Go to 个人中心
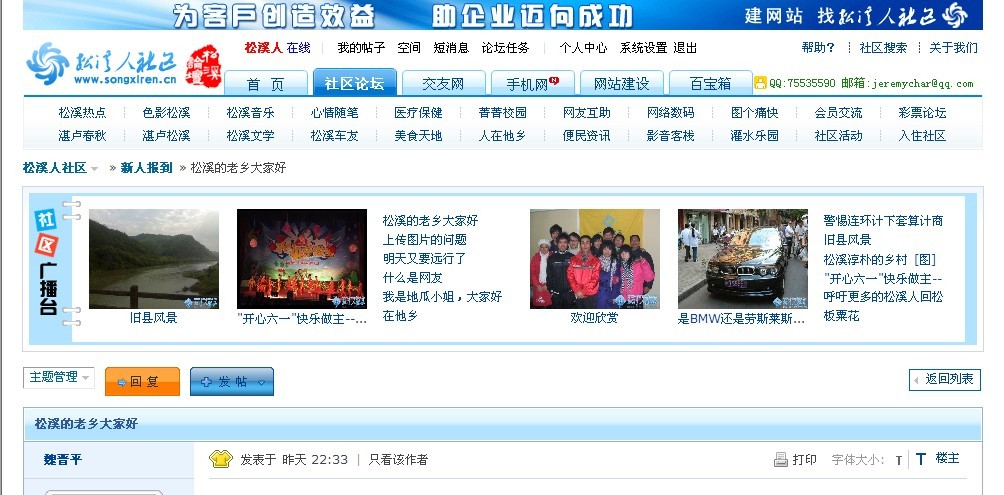Image resolution: width=1004 pixels, height=495 pixels. pos(583,48)
